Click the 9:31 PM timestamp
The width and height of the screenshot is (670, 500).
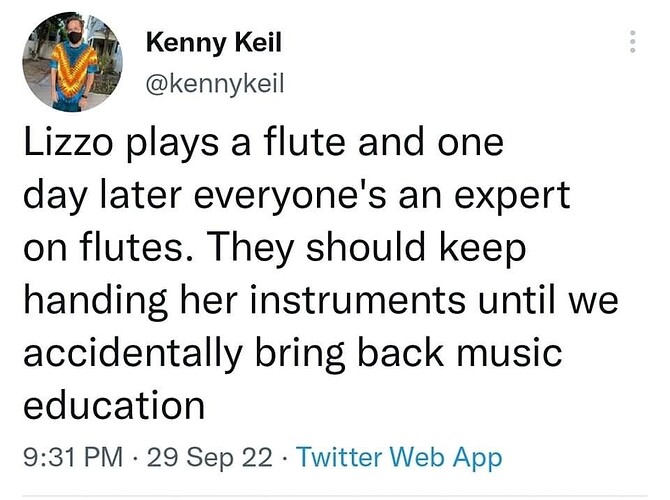71,458
